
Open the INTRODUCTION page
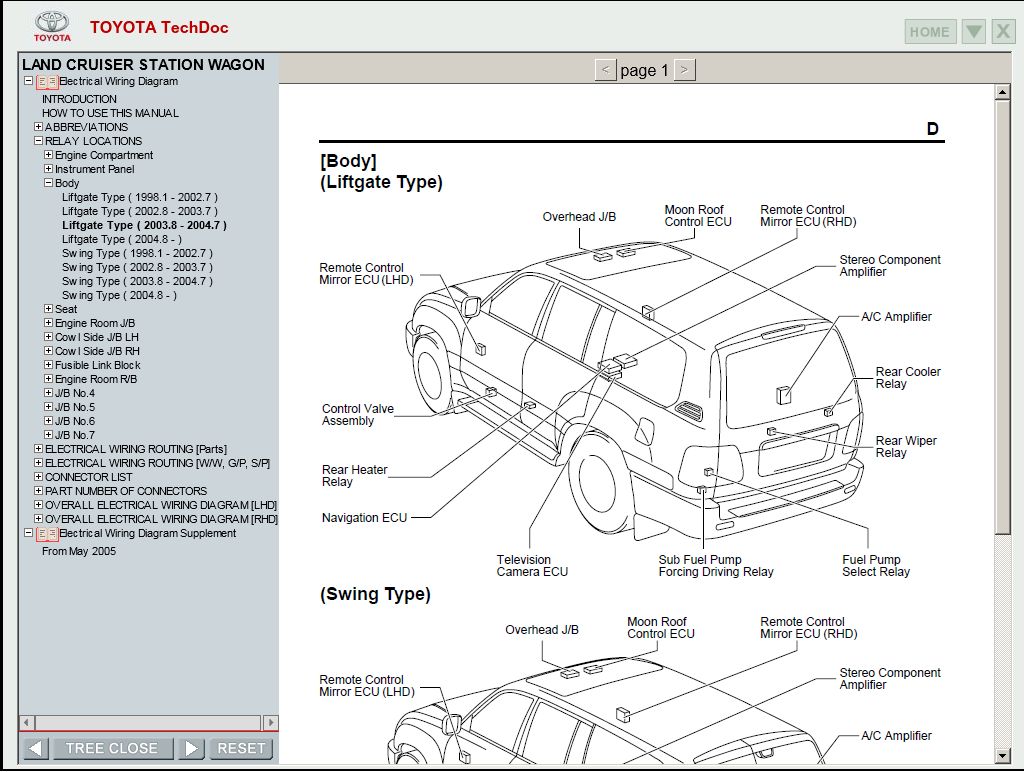pos(80,99)
